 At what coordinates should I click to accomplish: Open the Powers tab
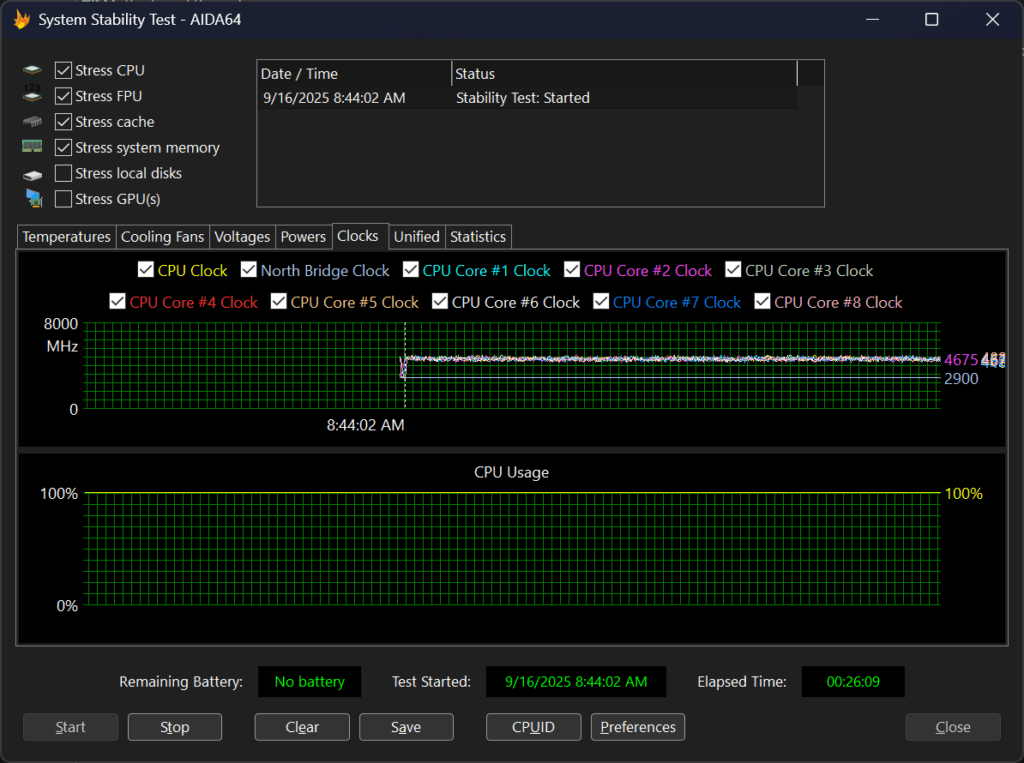click(303, 236)
